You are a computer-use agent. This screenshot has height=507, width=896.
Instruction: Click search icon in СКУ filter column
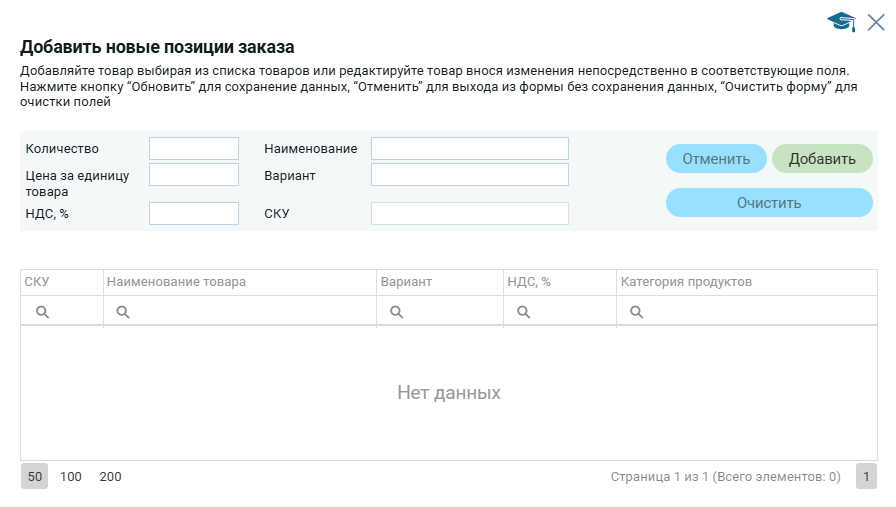pos(43,312)
